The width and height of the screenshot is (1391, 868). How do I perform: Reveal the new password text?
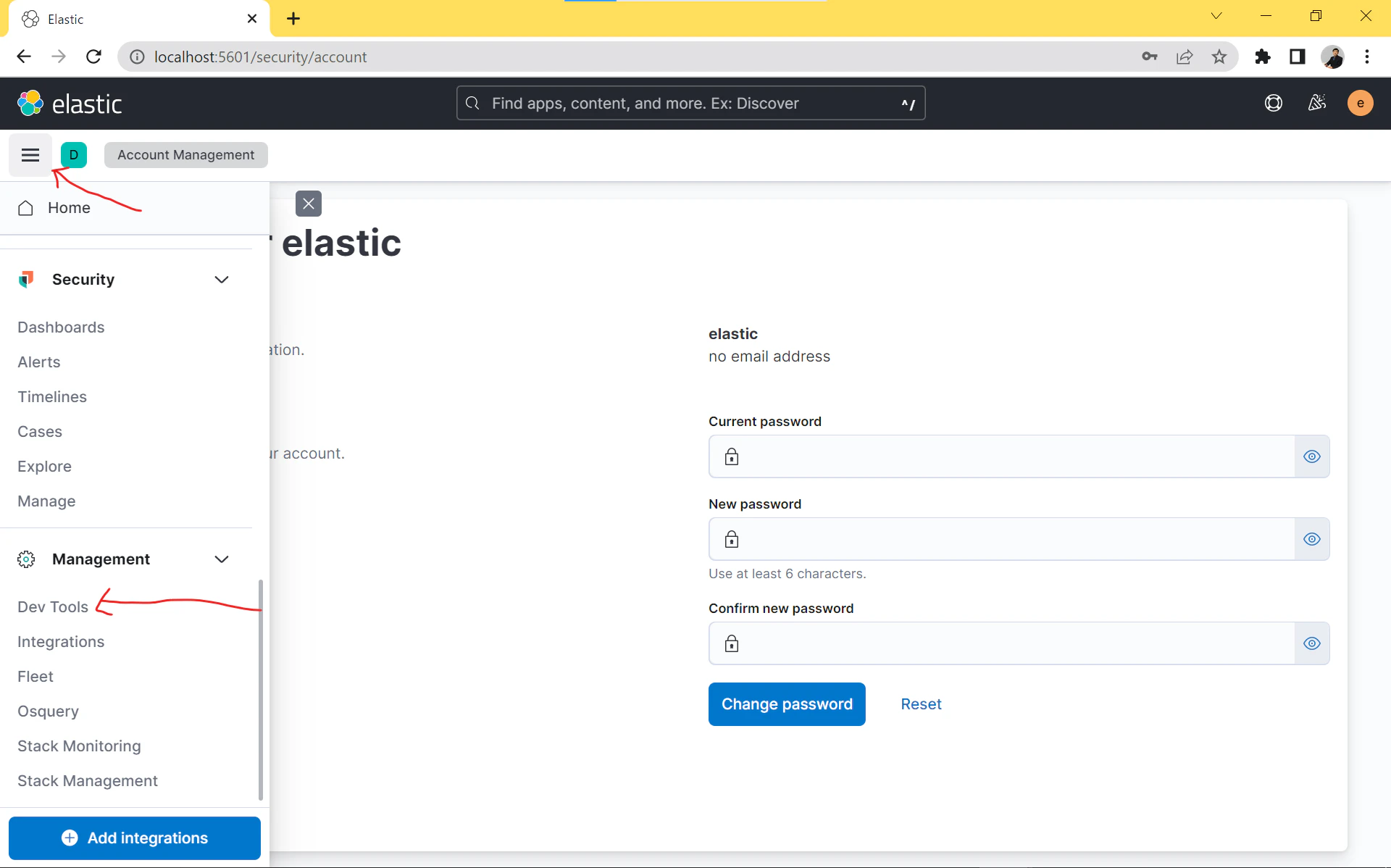(x=1311, y=539)
